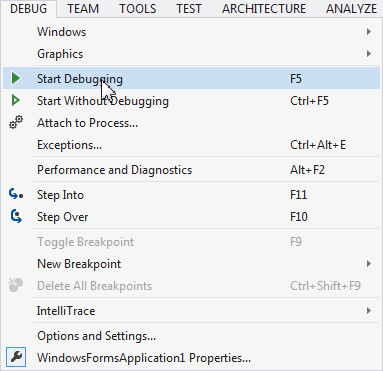Select Start Debugging
Screen dimensions: 383x371
coord(191,79)
